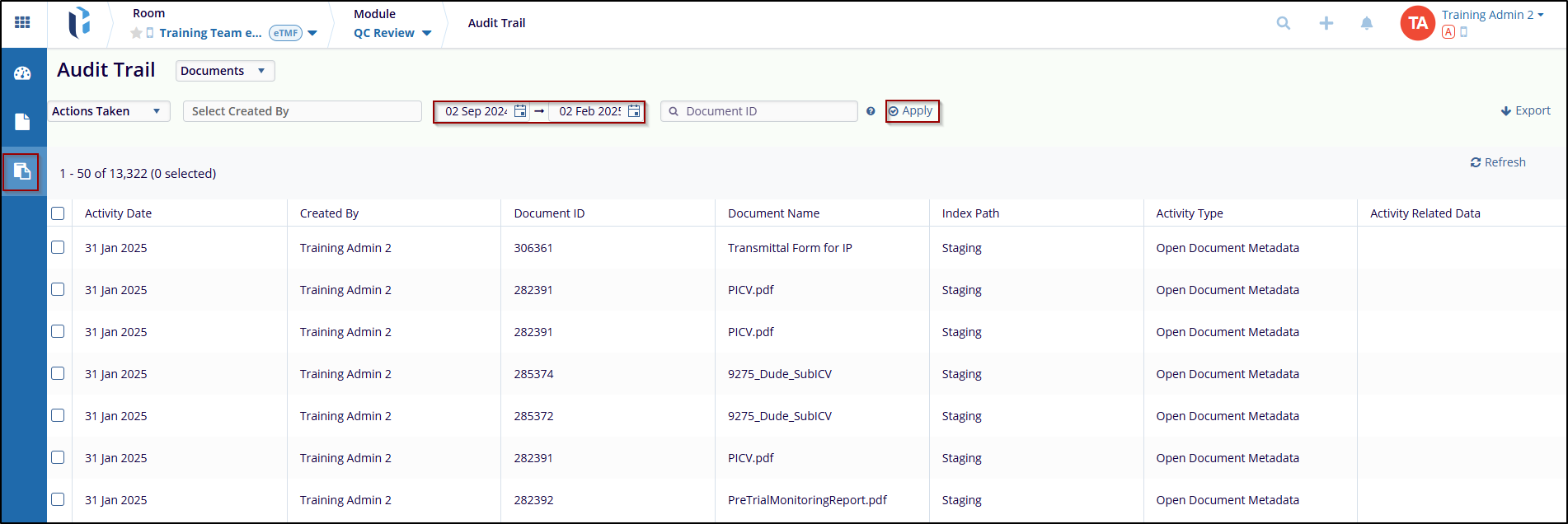Image resolution: width=1568 pixels, height=524 pixels.
Task: Expand the Actions Taken dropdown
Action: point(108,111)
